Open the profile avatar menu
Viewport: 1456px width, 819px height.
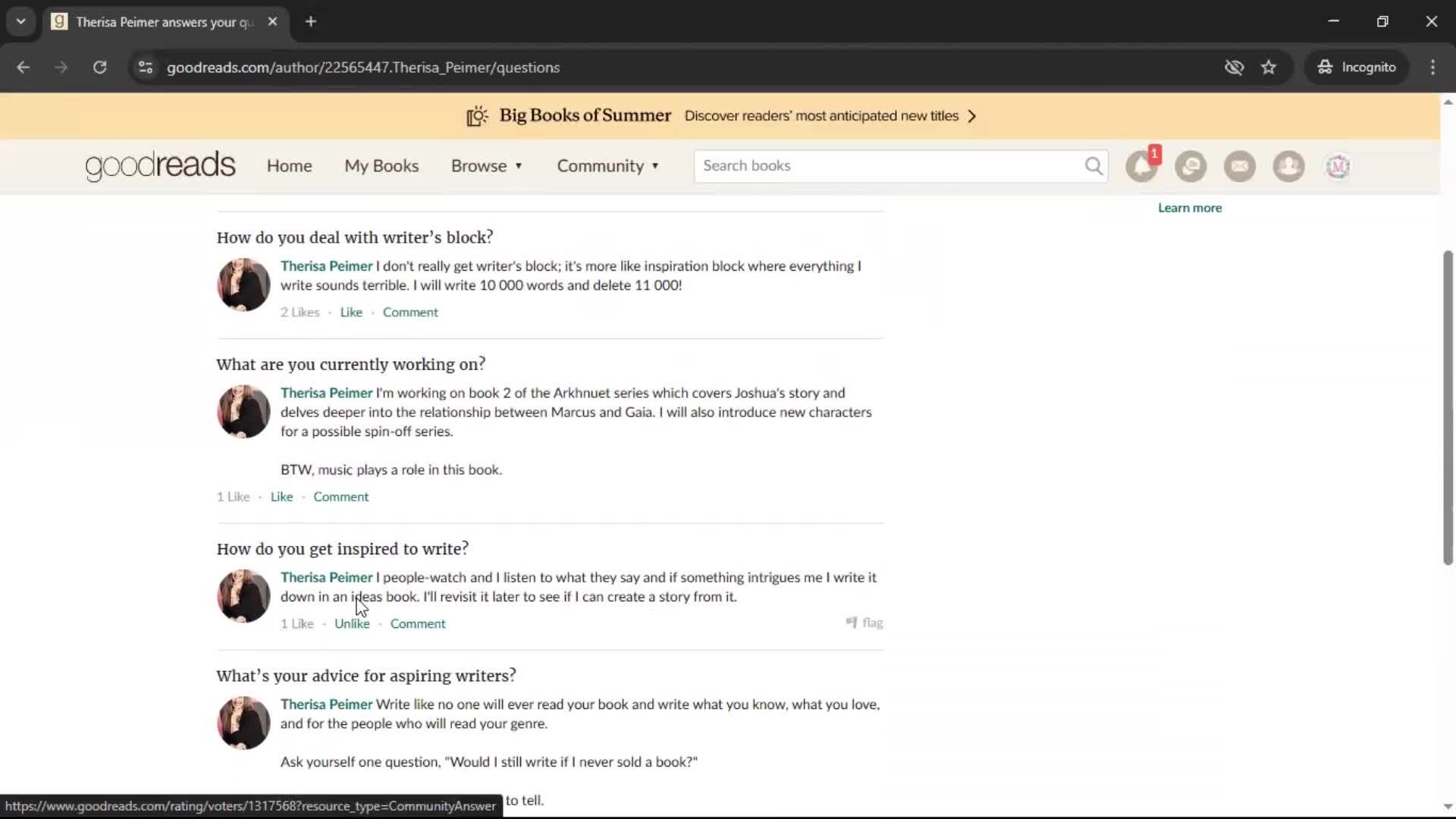point(1338,166)
